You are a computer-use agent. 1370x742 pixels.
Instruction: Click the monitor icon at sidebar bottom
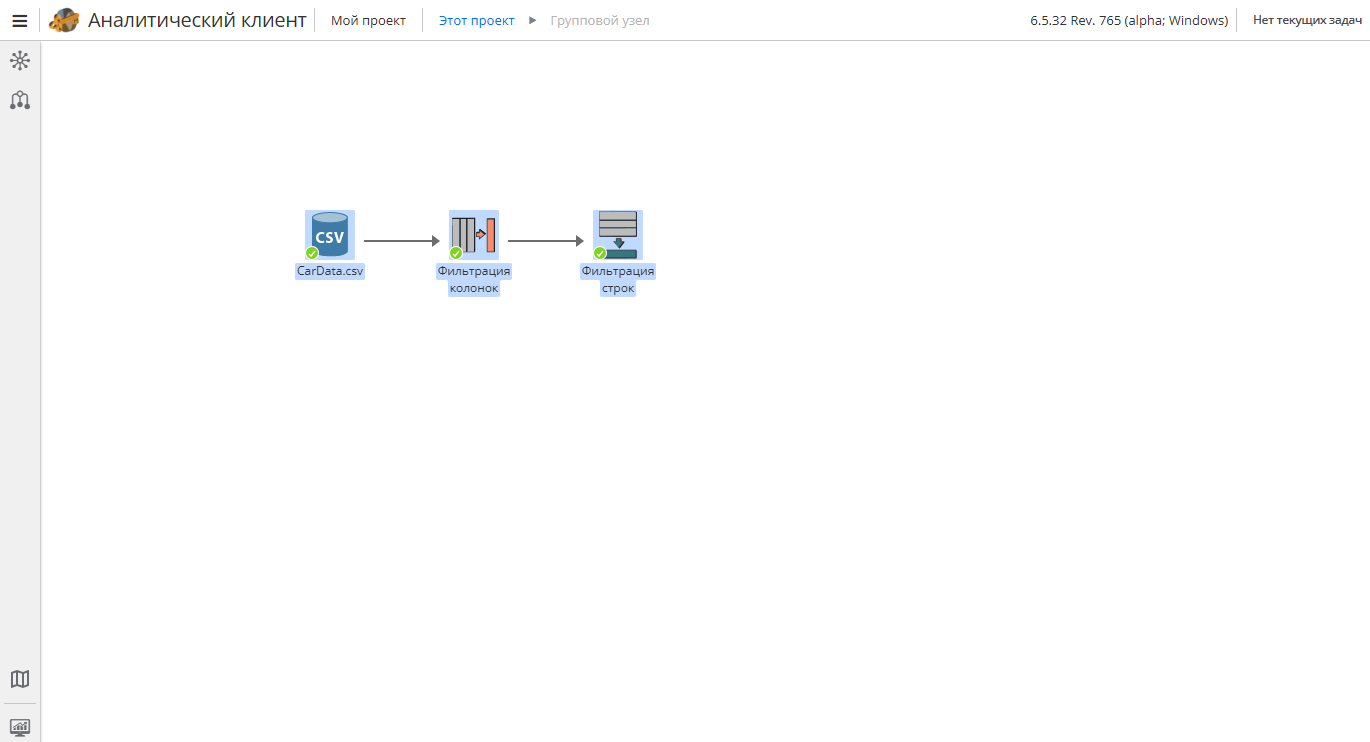point(20,727)
